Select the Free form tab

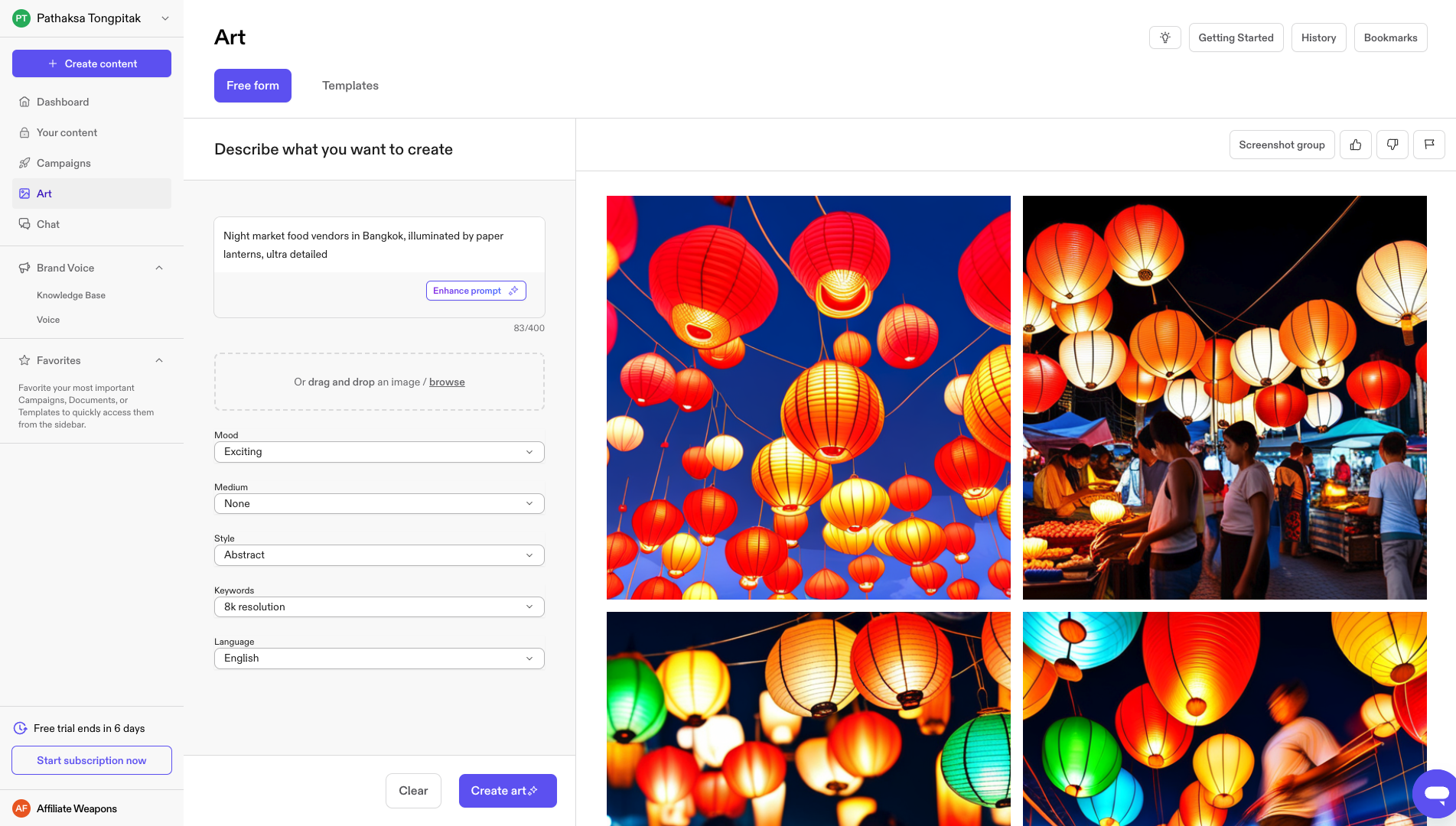click(252, 86)
